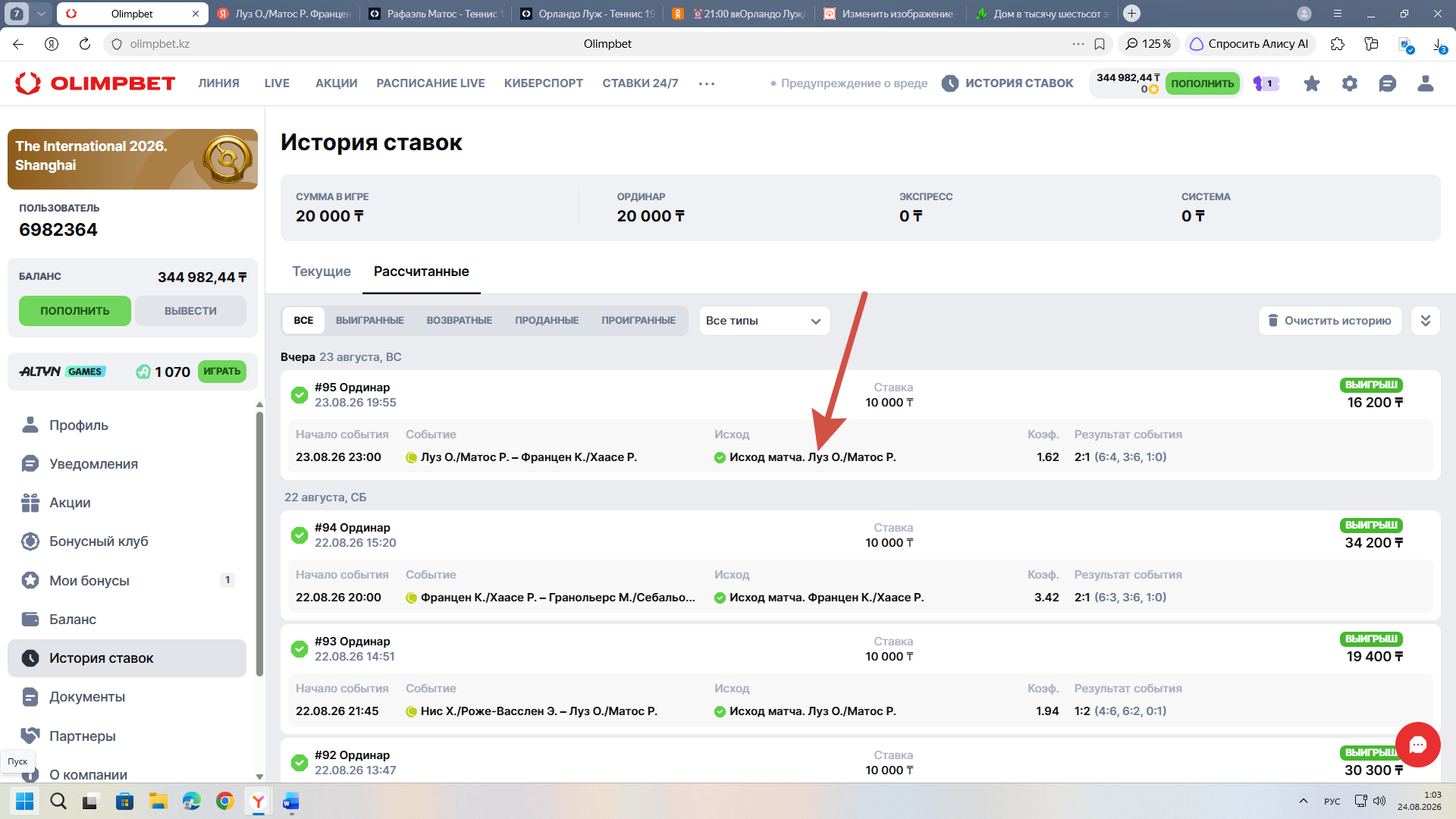1456x819 pixels.
Task: Expand all bets with the double-chevron button
Action: pyautogui.click(x=1425, y=321)
